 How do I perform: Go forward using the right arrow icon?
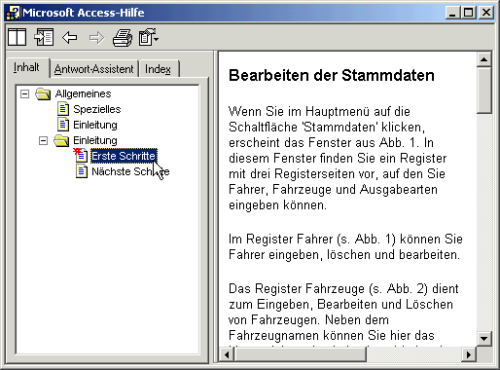click(97, 38)
